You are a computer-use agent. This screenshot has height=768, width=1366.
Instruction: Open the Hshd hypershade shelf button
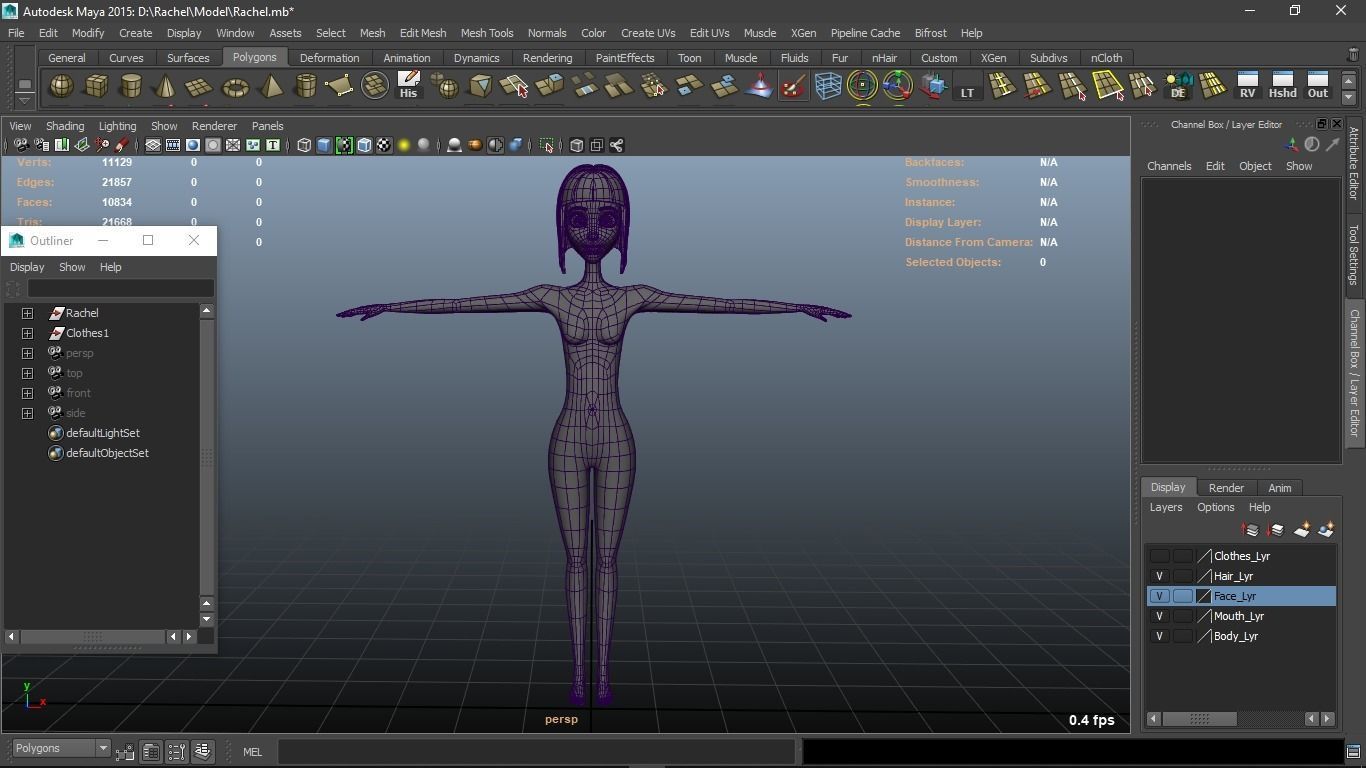1282,86
